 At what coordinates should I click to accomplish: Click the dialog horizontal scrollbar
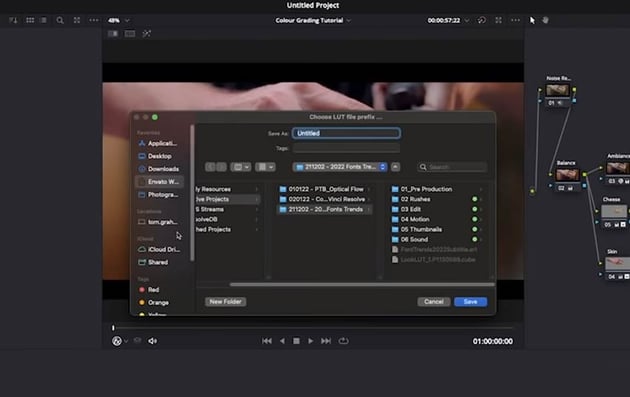click(362, 284)
